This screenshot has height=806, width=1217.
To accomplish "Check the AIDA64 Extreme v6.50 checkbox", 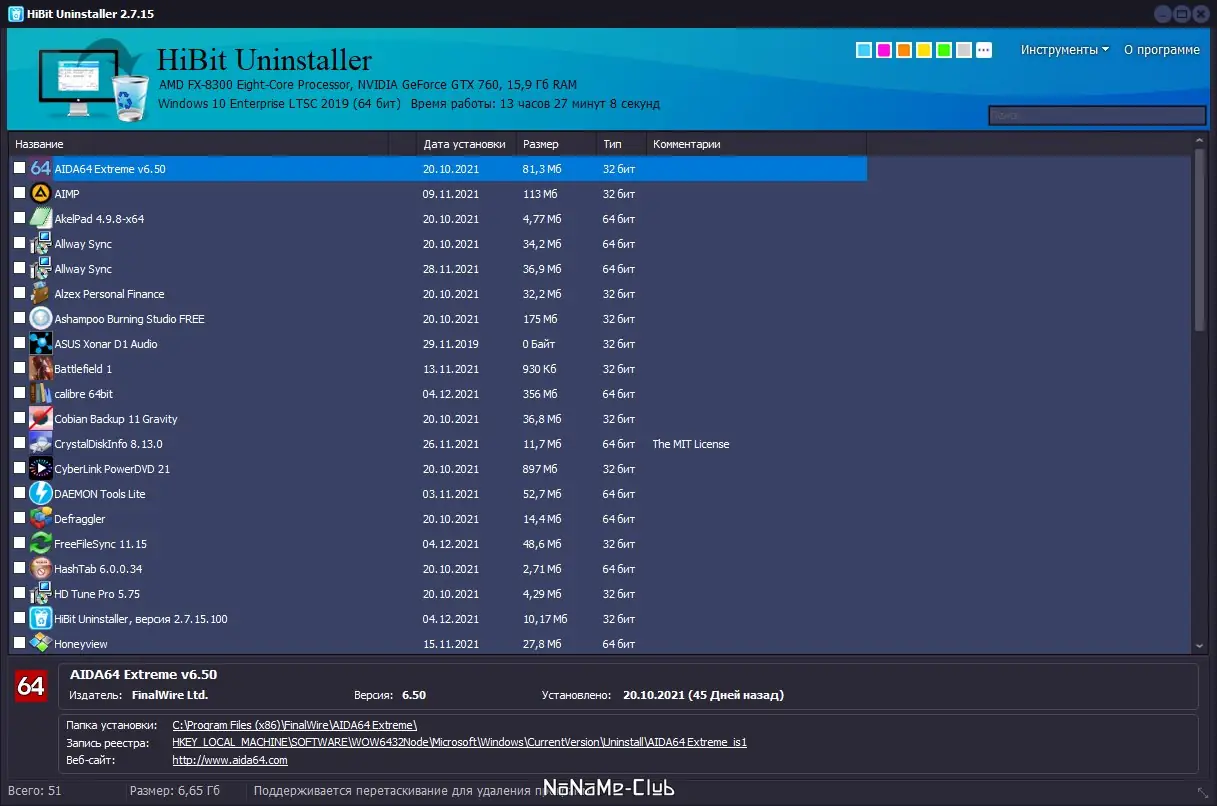I will click(19, 168).
